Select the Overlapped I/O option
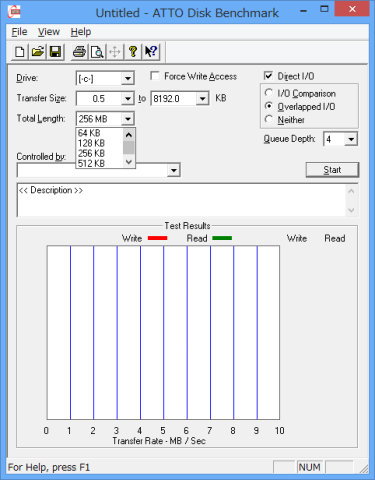 (269, 106)
